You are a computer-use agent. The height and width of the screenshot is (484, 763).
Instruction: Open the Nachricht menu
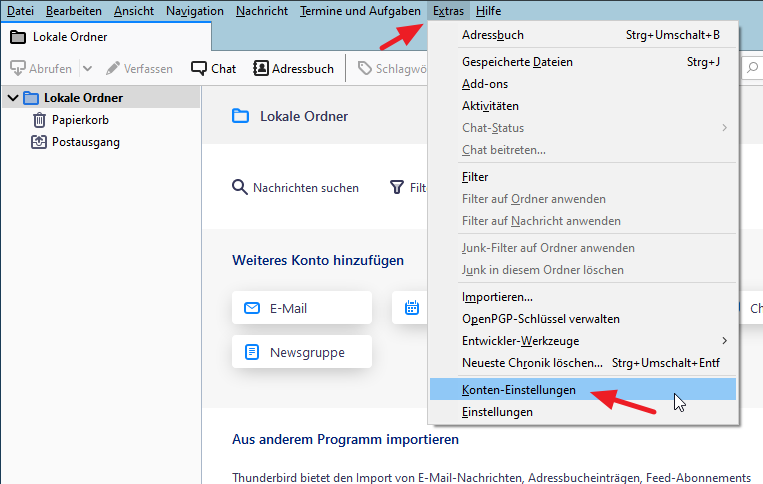pos(262,11)
